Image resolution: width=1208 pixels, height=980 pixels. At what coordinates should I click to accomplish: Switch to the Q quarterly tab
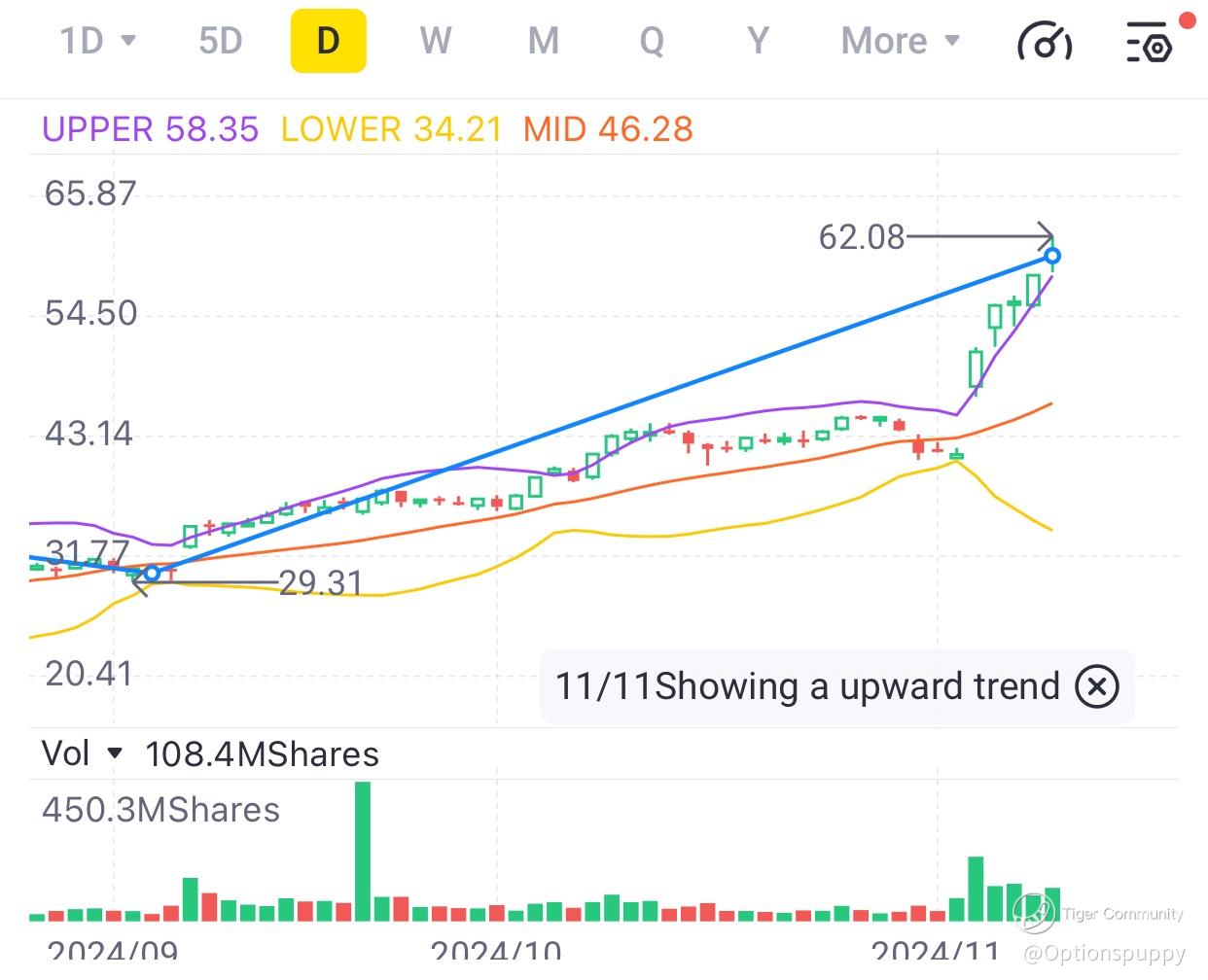(x=652, y=41)
